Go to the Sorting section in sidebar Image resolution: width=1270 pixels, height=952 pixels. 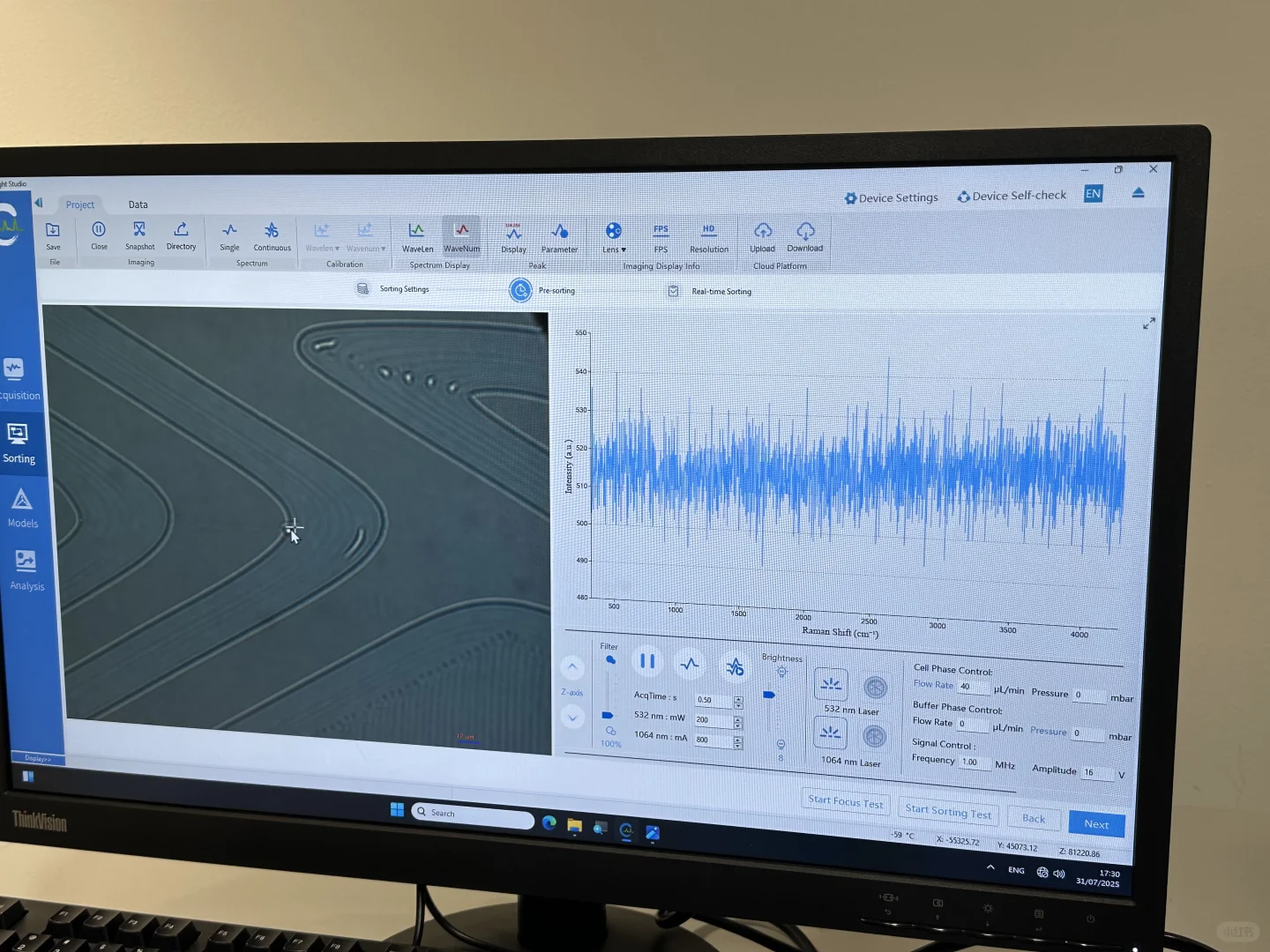click(x=19, y=443)
